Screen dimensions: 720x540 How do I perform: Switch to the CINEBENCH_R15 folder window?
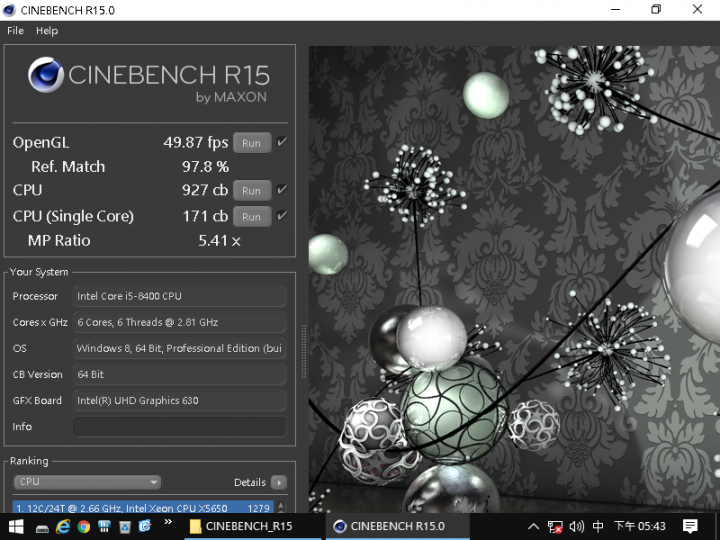pyautogui.click(x=252, y=526)
